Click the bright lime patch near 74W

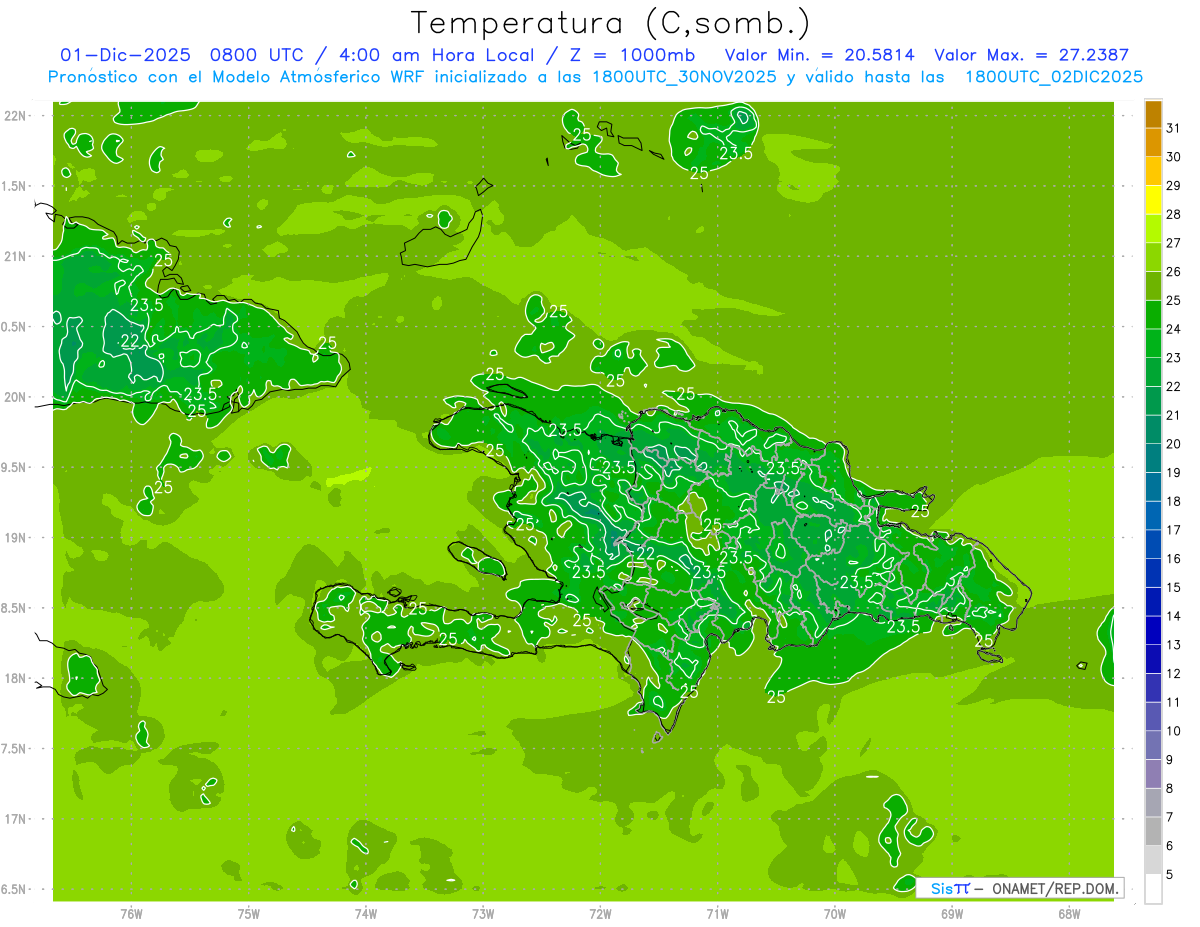coord(349,477)
